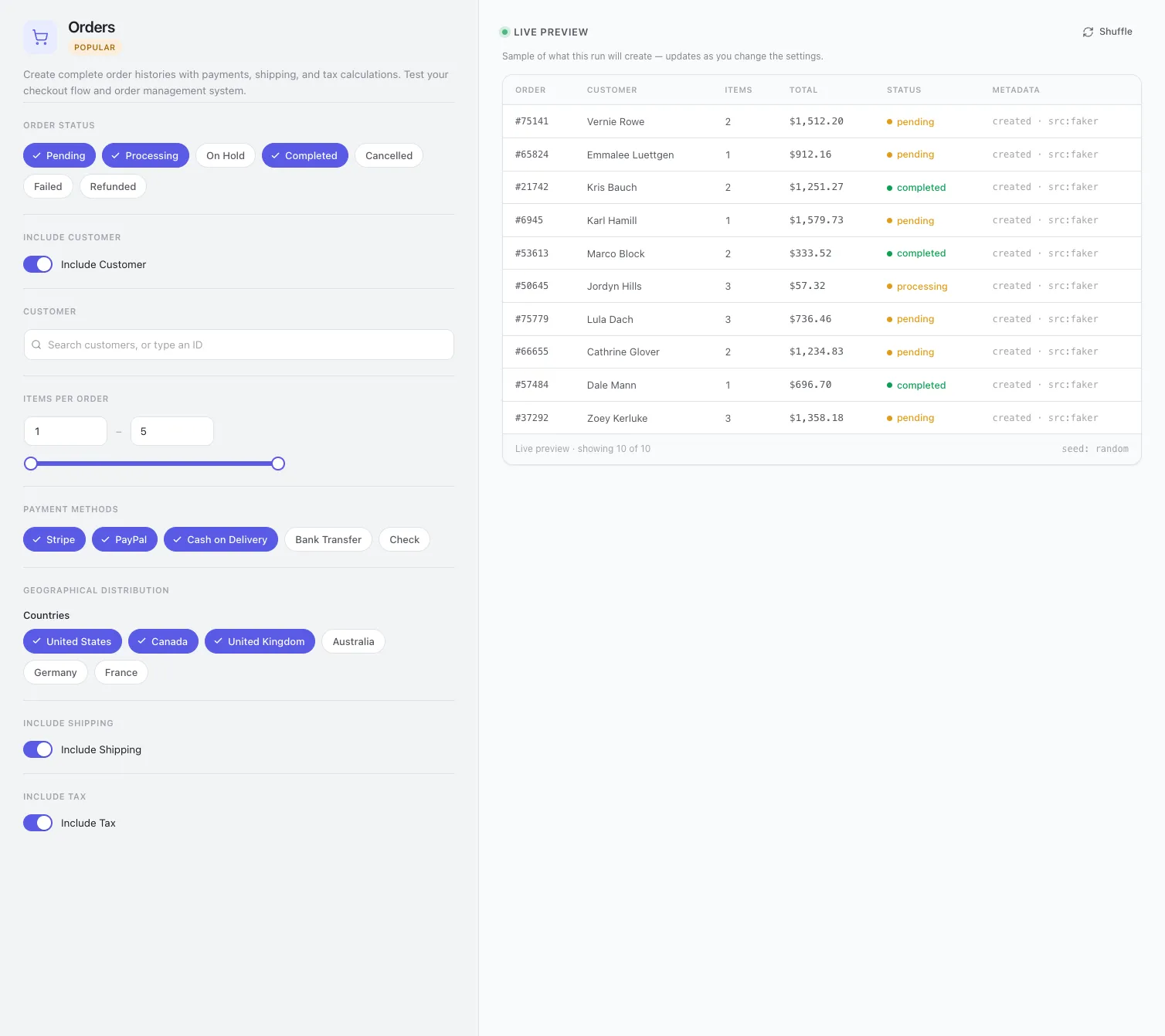Click the seed: random label
The width and height of the screenshot is (1165, 1036).
(x=1095, y=449)
